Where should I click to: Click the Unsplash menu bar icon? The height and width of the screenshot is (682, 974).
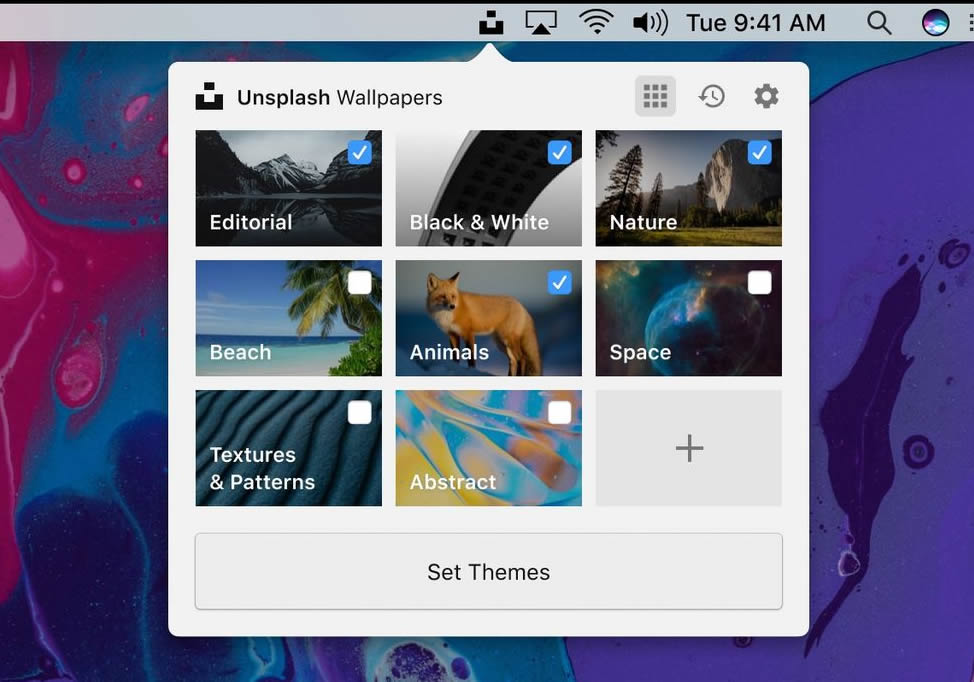click(490, 22)
